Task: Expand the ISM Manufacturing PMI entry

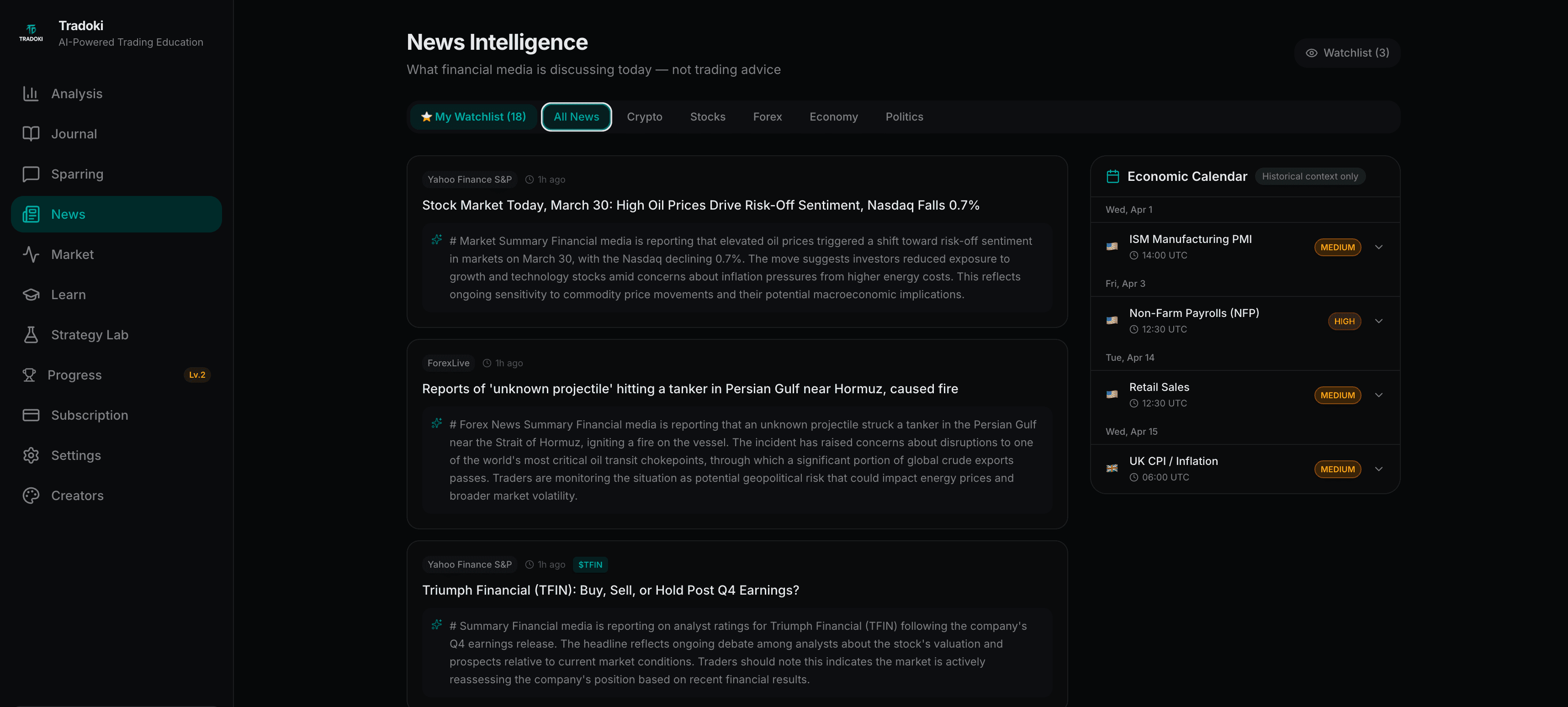Action: click(1379, 247)
